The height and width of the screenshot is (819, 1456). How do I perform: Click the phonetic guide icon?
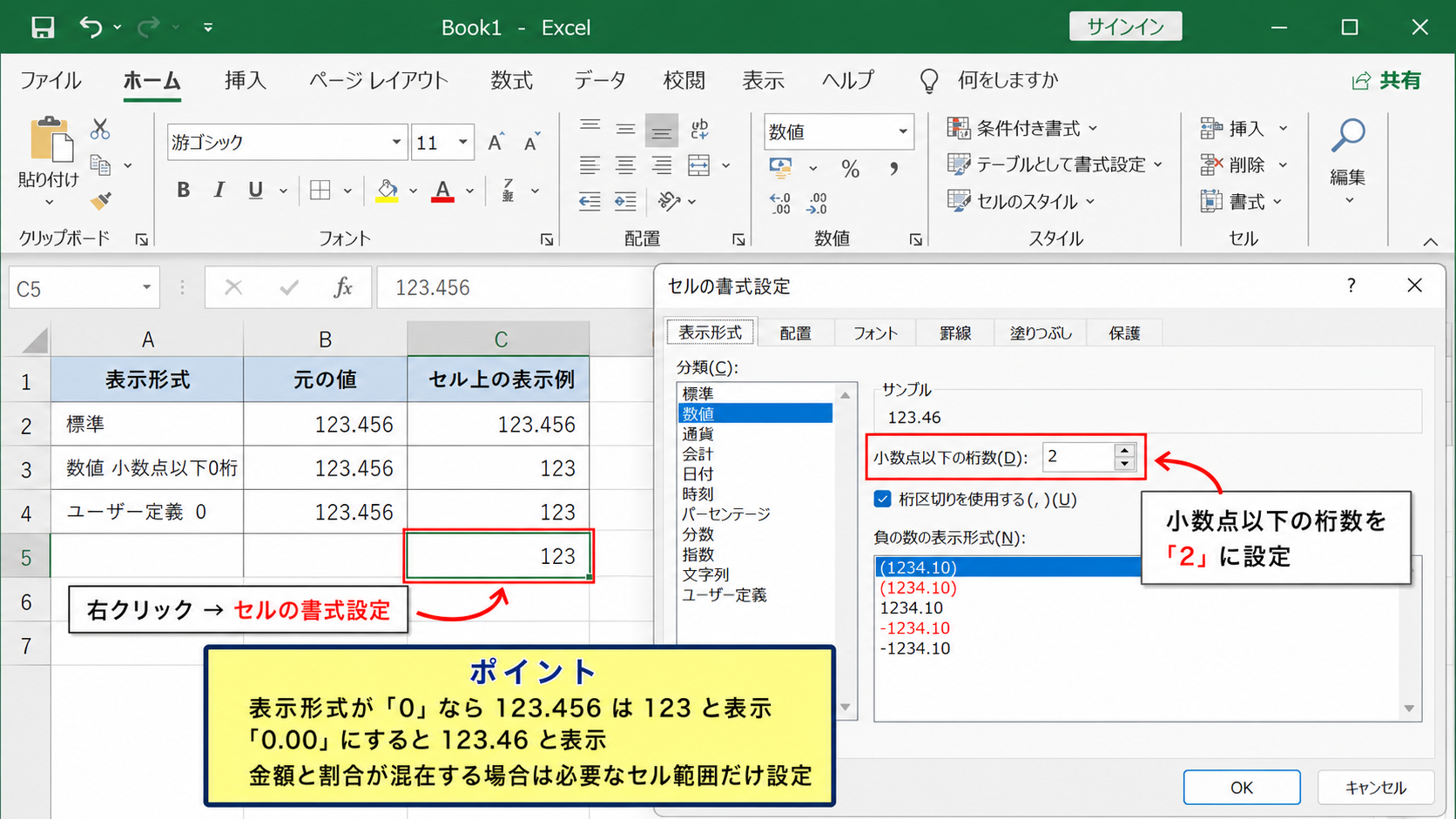(509, 191)
